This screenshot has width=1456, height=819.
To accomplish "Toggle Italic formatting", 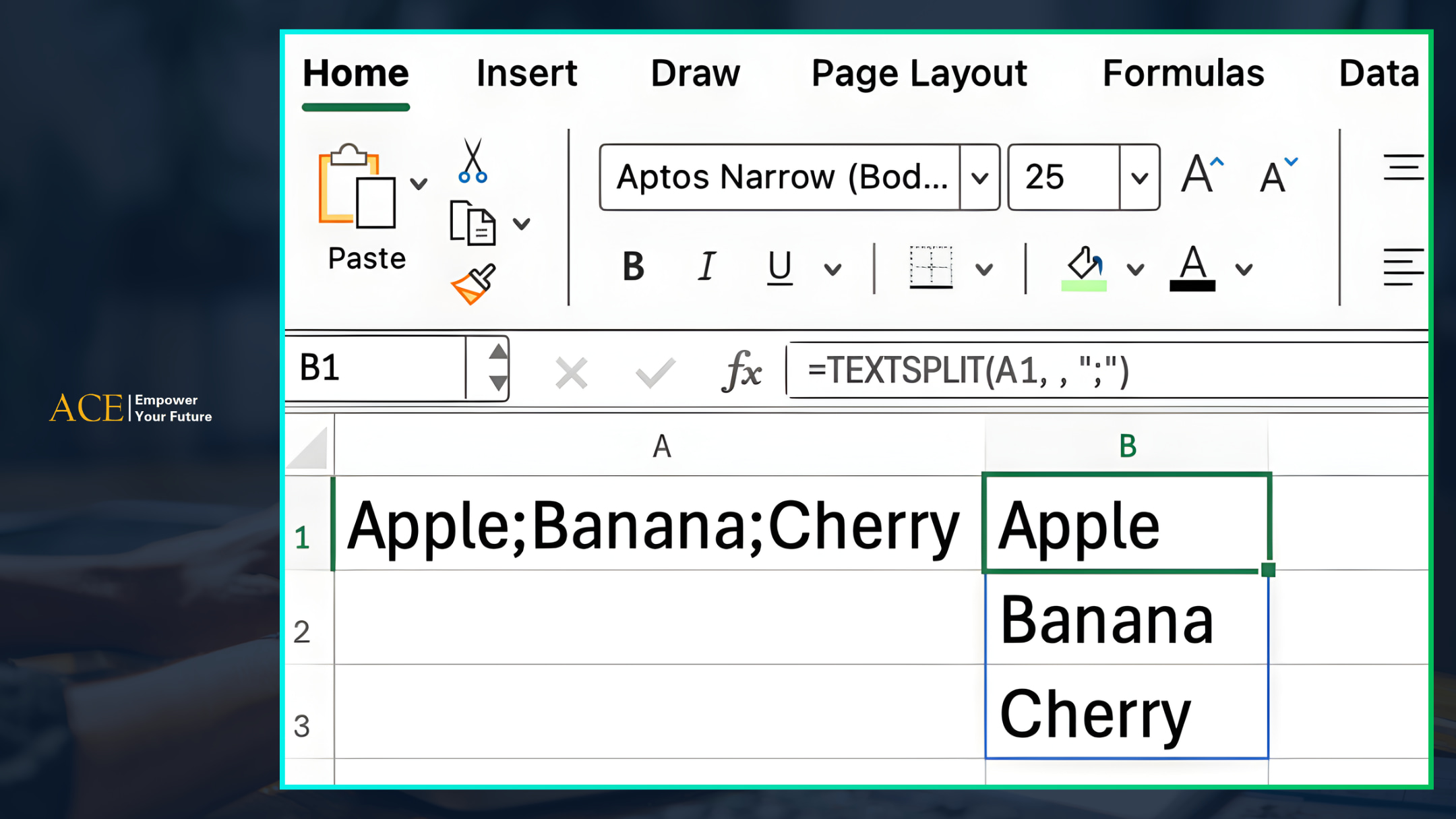I will pyautogui.click(x=706, y=267).
